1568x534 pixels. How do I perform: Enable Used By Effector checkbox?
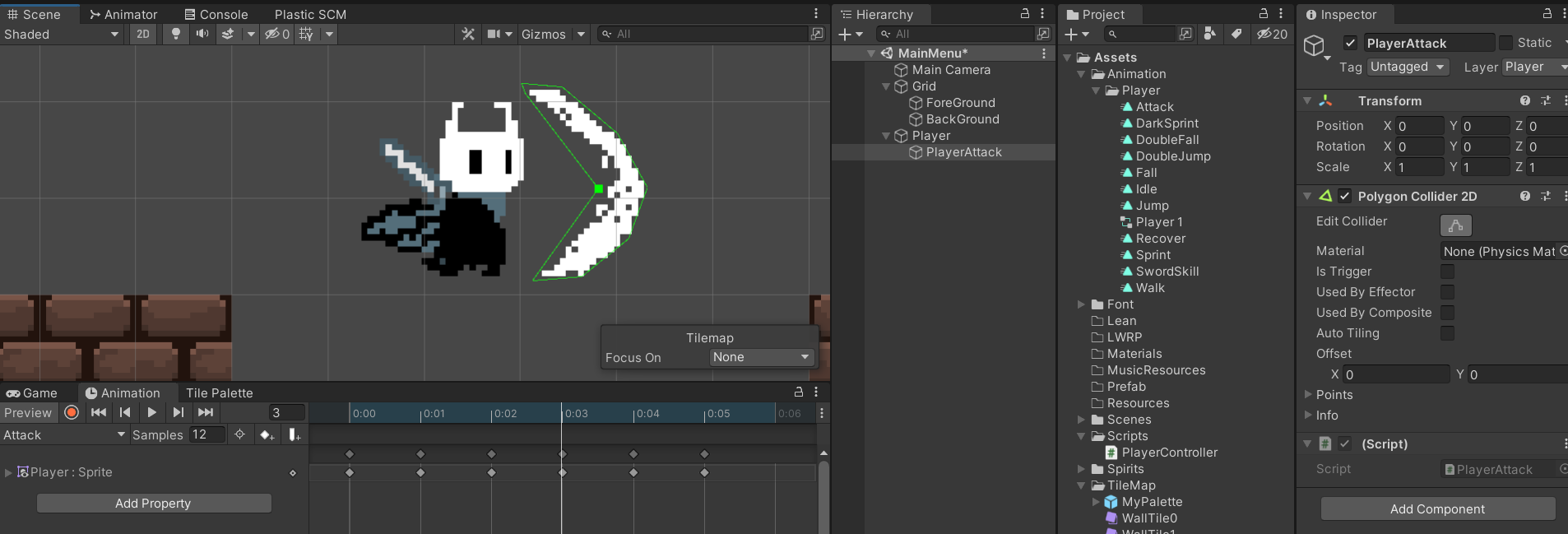1447,292
